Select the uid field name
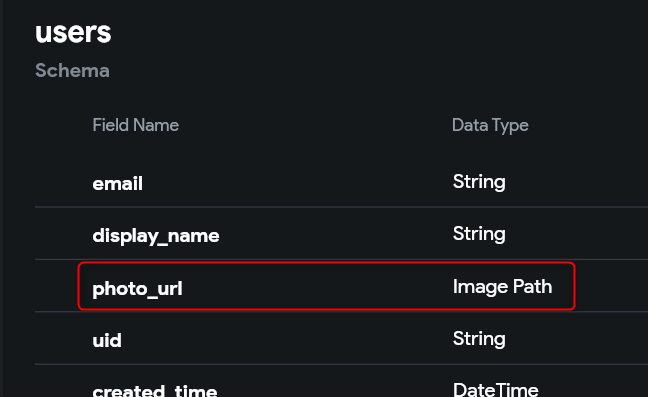 [107, 340]
